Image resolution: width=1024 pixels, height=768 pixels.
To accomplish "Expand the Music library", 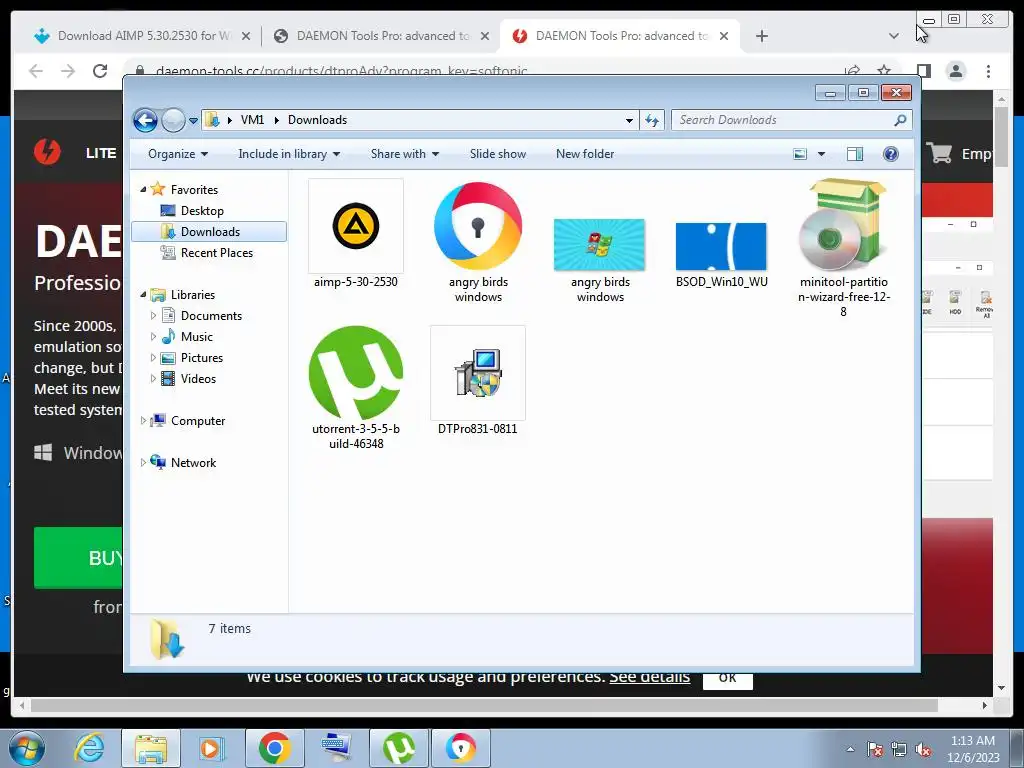I will [x=153, y=337].
